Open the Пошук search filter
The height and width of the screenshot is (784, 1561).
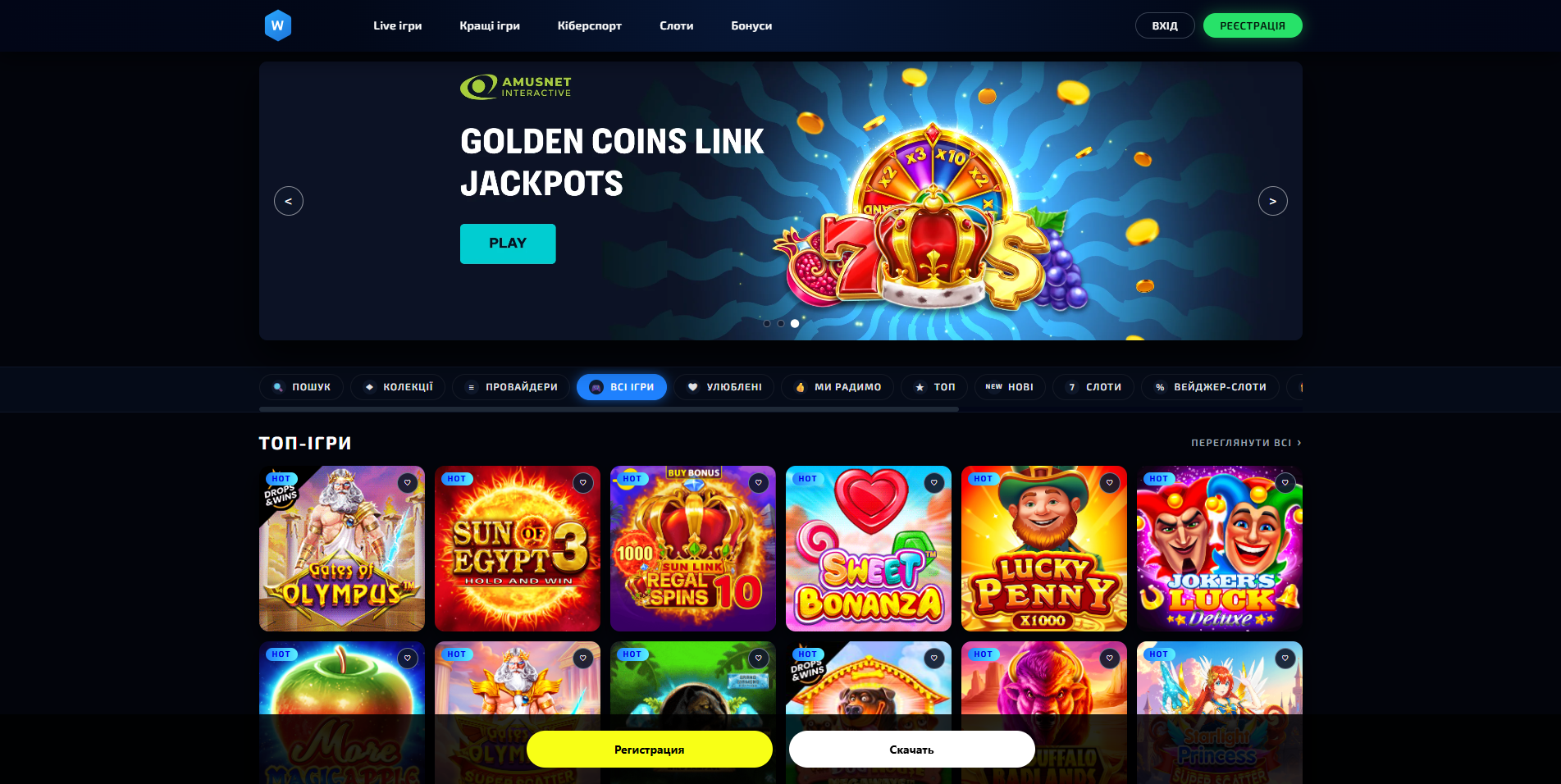click(x=301, y=387)
